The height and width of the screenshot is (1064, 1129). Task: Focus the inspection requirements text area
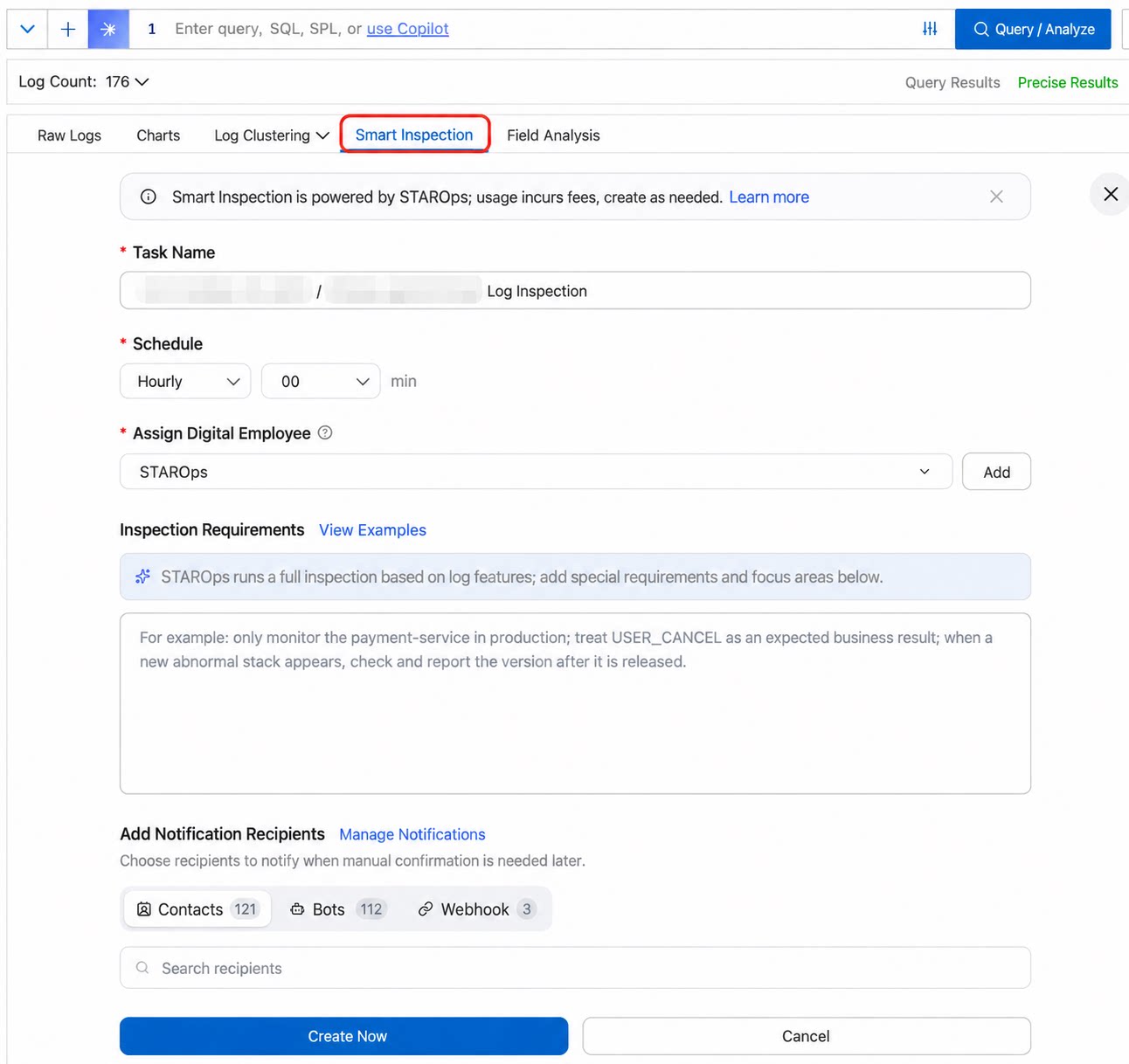click(x=575, y=703)
